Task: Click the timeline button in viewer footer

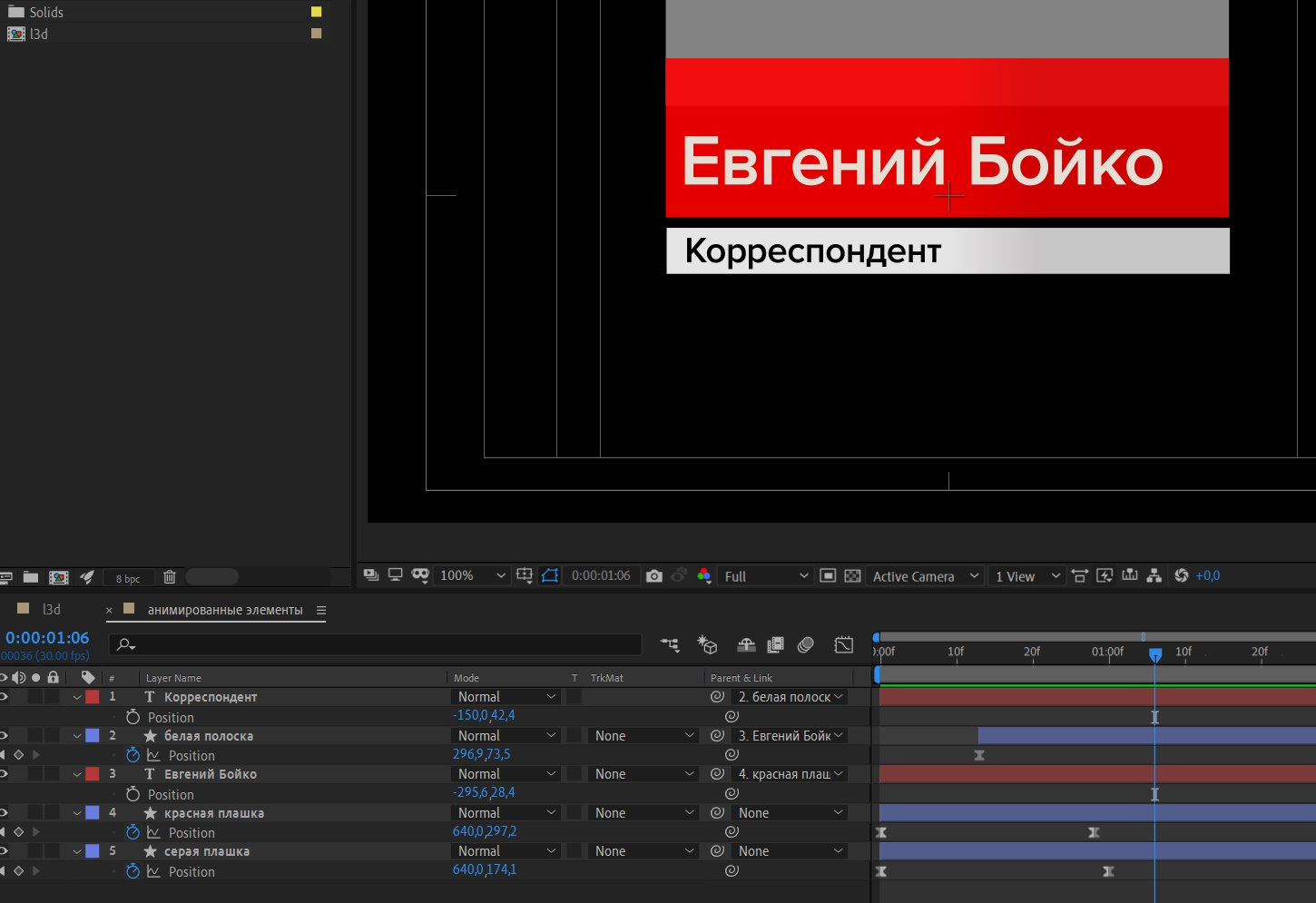Action: point(1130,575)
